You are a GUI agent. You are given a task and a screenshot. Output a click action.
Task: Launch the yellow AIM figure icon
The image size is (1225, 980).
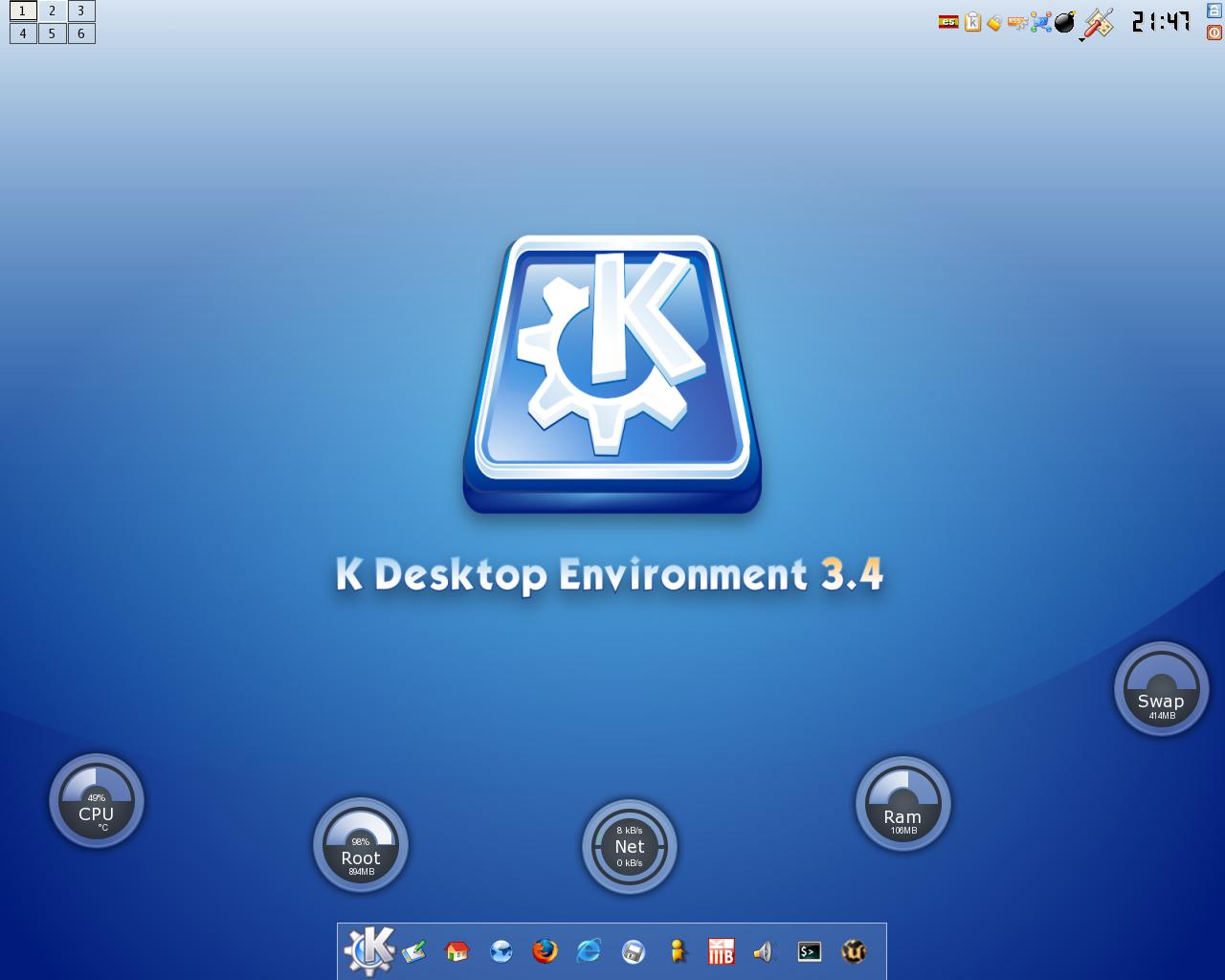pyautogui.click(x=678, y=951)
